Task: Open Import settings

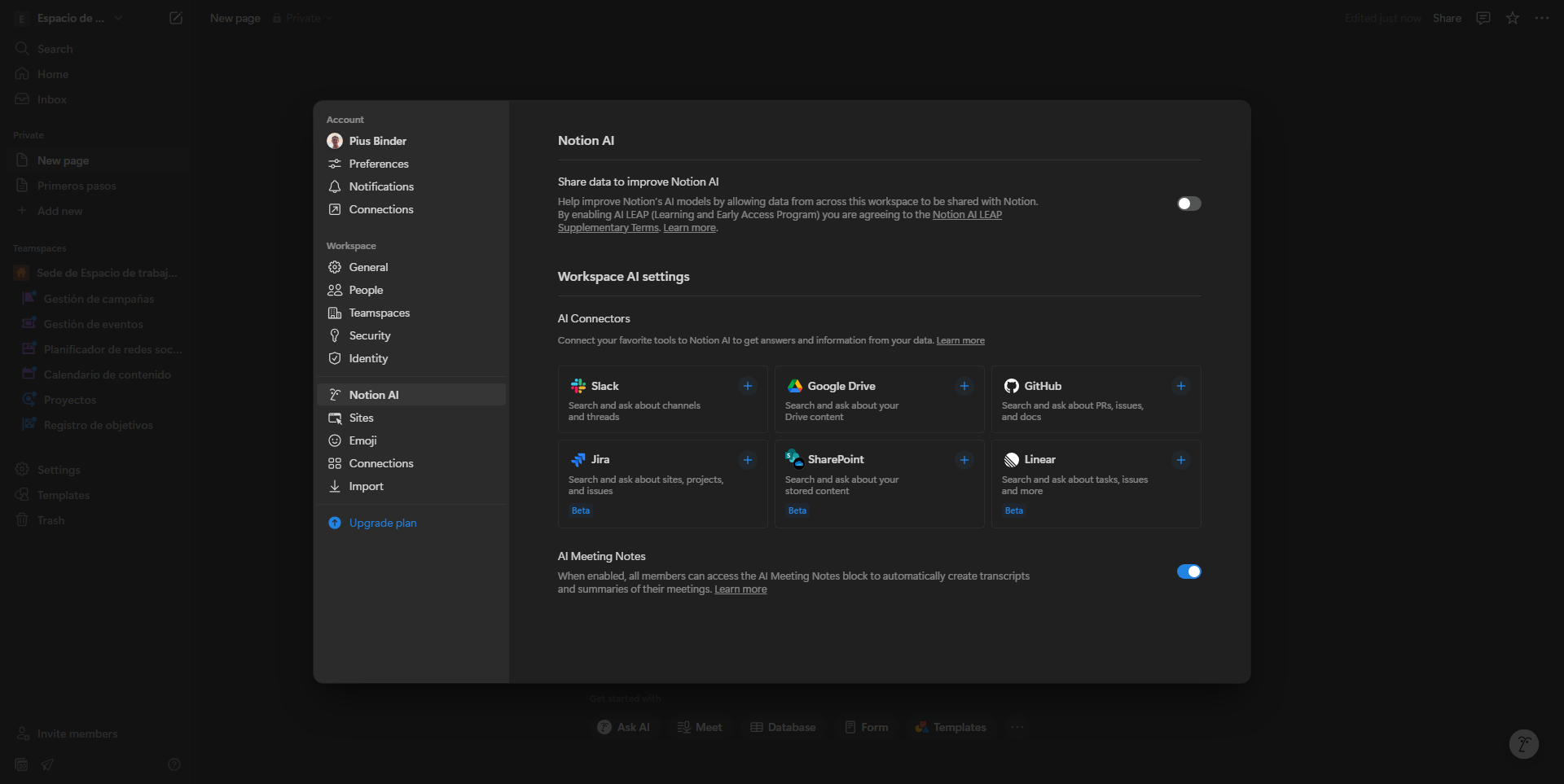Action: pyautogui.click(x=411, y=486)
